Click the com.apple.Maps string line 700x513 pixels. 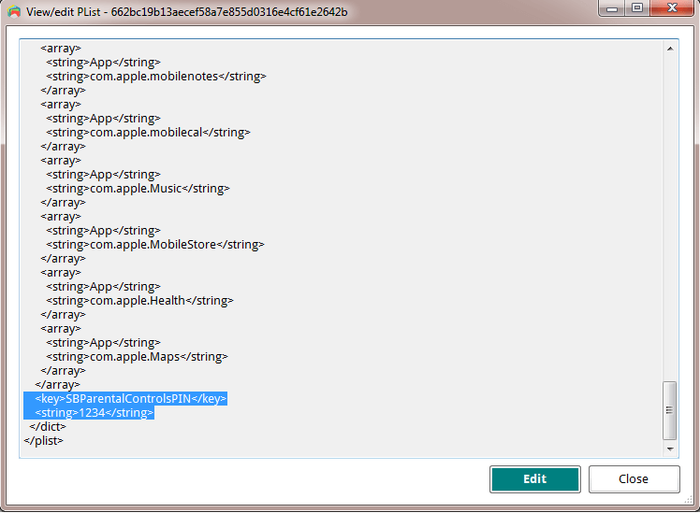pos(137,357)
